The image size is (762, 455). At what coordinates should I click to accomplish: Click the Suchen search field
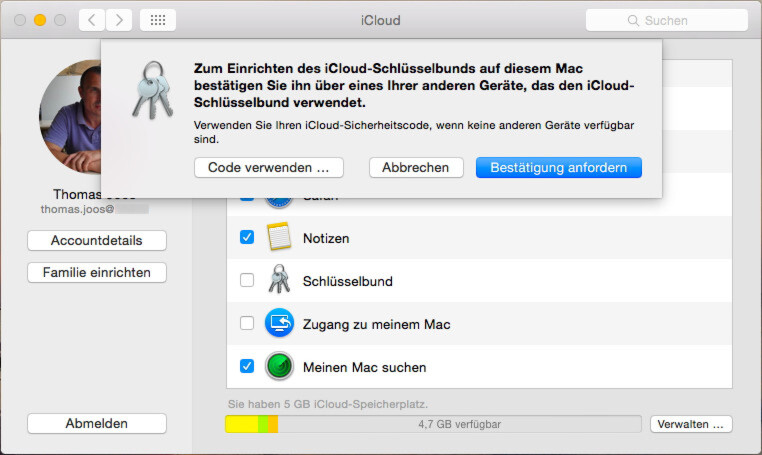tap(666, 20)
